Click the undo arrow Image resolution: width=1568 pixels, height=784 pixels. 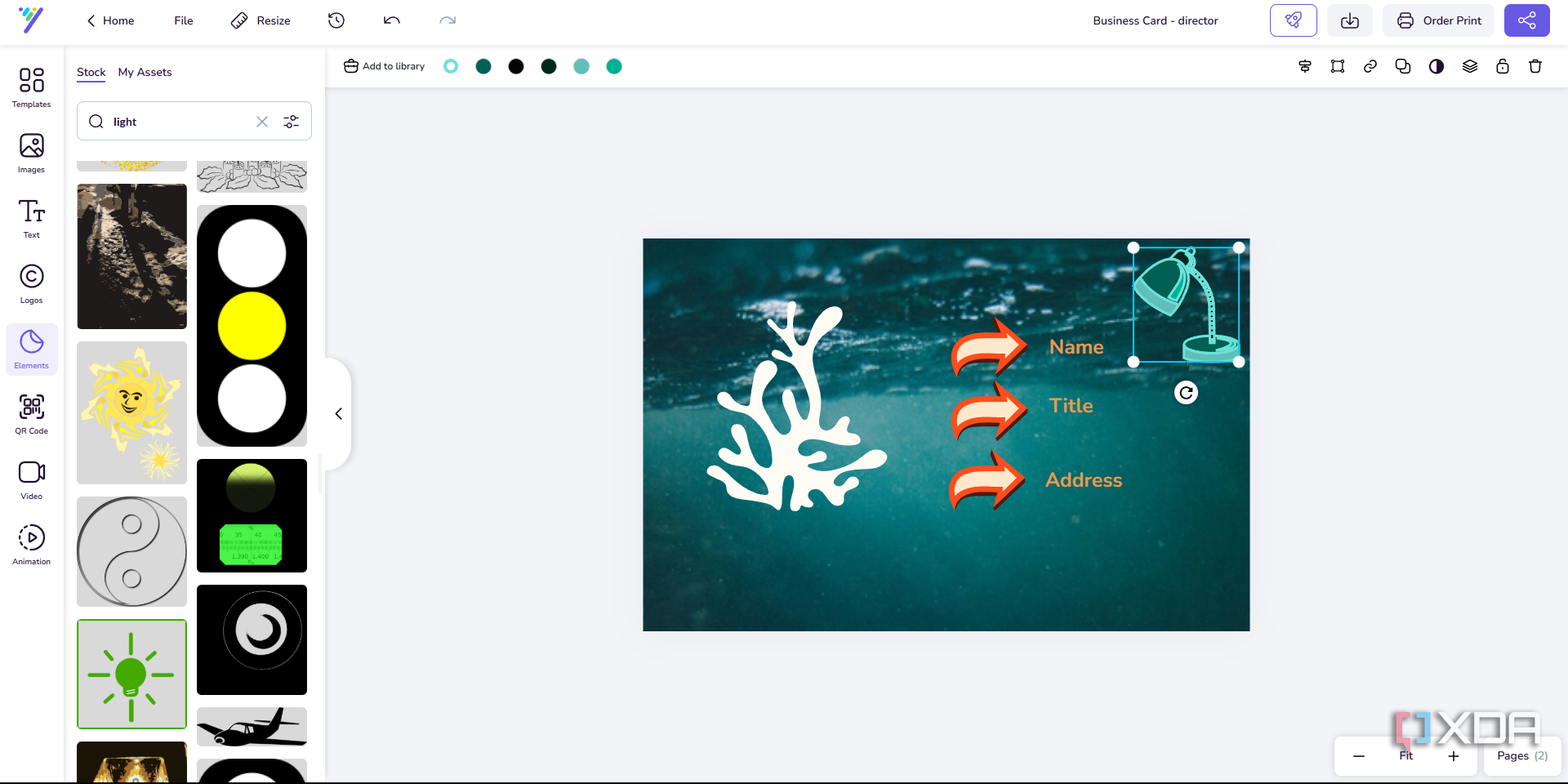pyautogui.click(x=392, y=20)
